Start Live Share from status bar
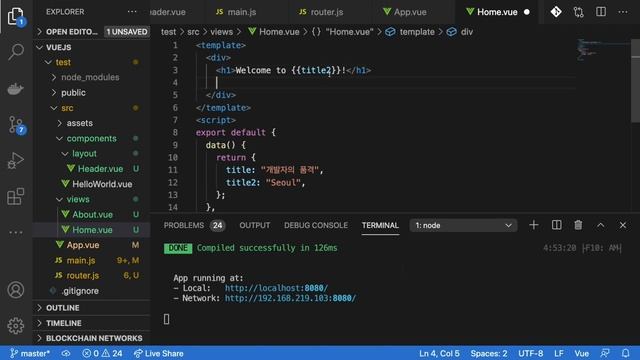640x360 pixels. click(158, 353)
